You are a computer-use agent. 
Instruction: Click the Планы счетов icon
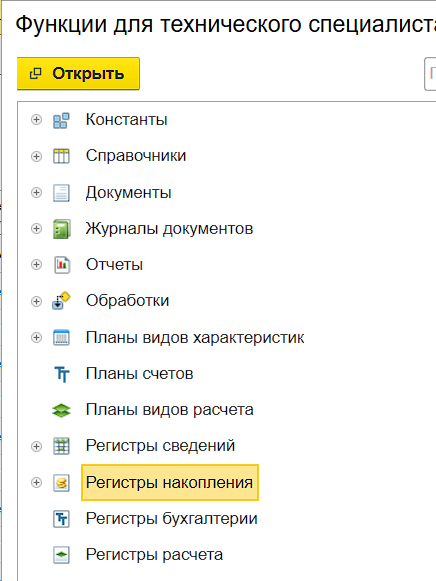[62, 374]
